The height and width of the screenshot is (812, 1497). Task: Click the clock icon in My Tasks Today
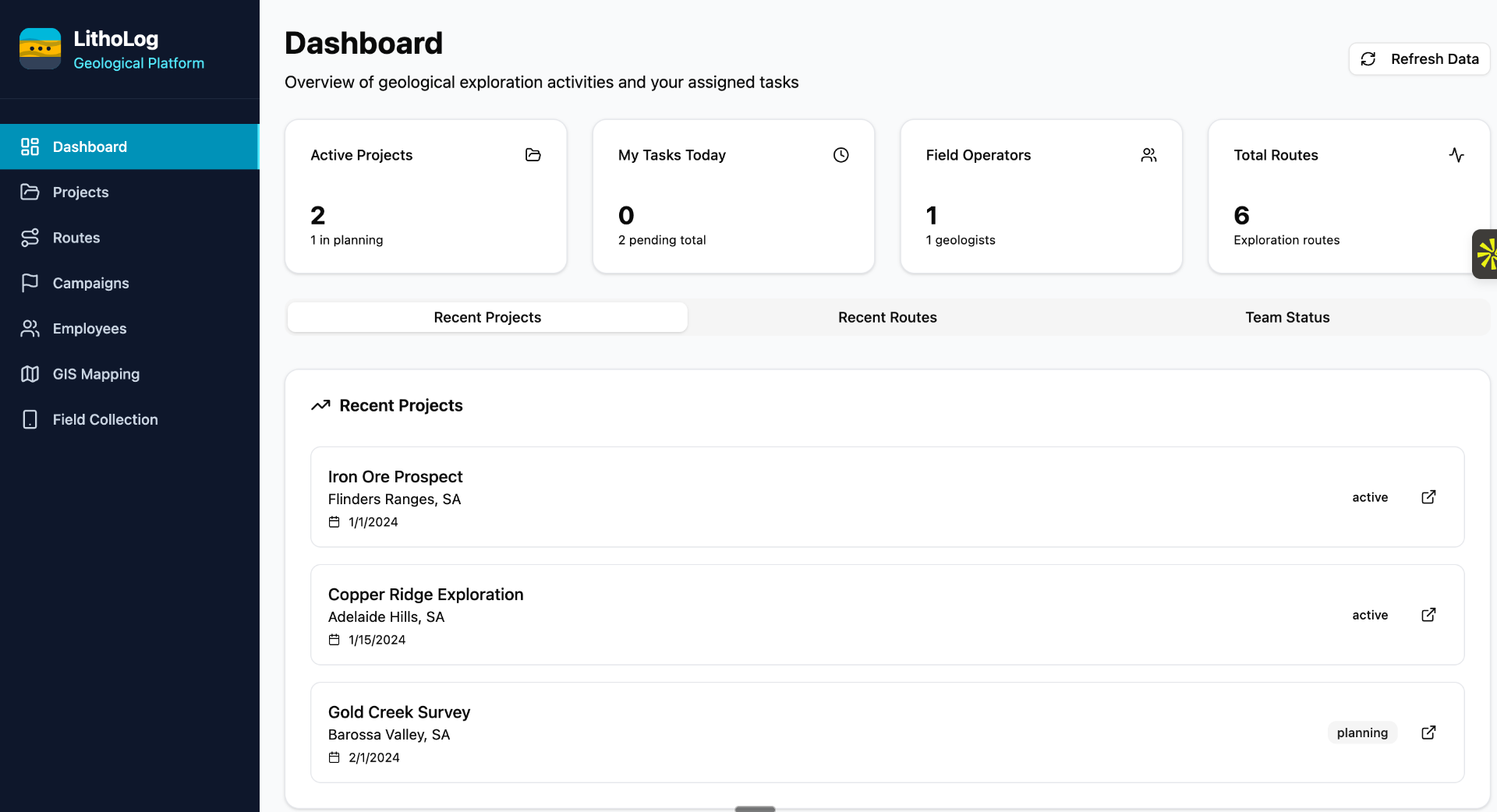click(x=841, y=155)
